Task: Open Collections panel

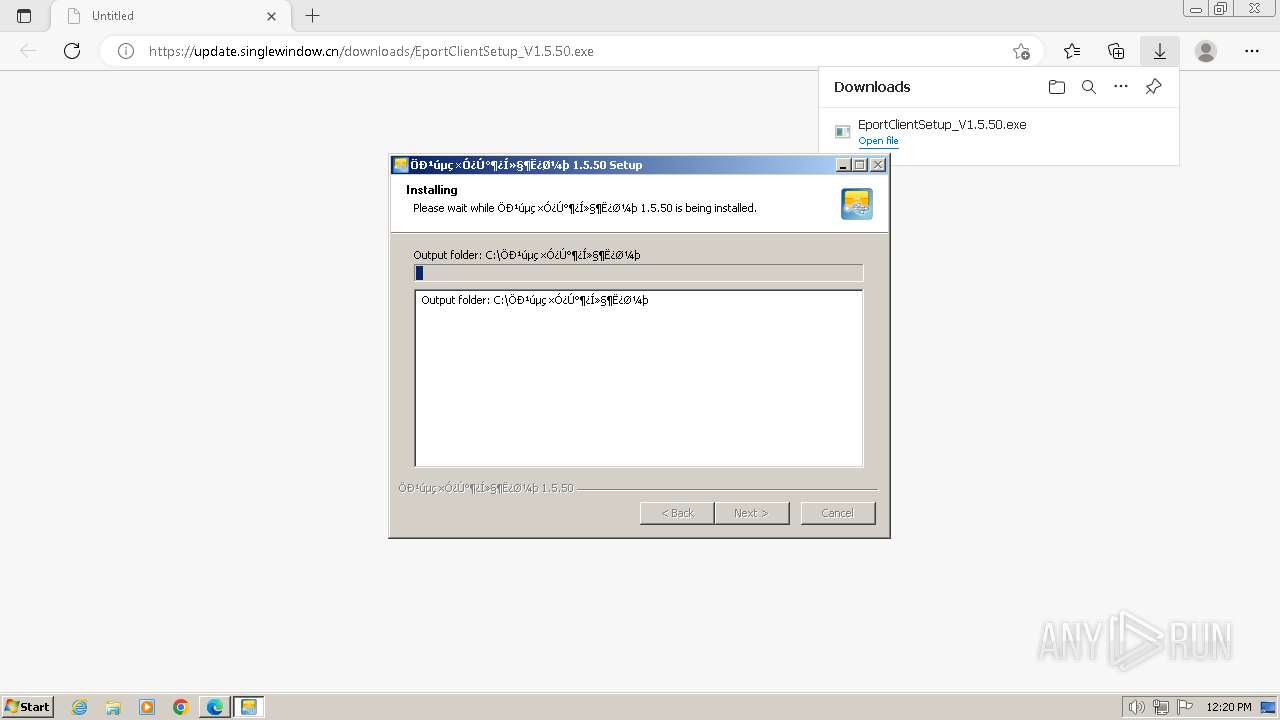Action: point(1116,51)
